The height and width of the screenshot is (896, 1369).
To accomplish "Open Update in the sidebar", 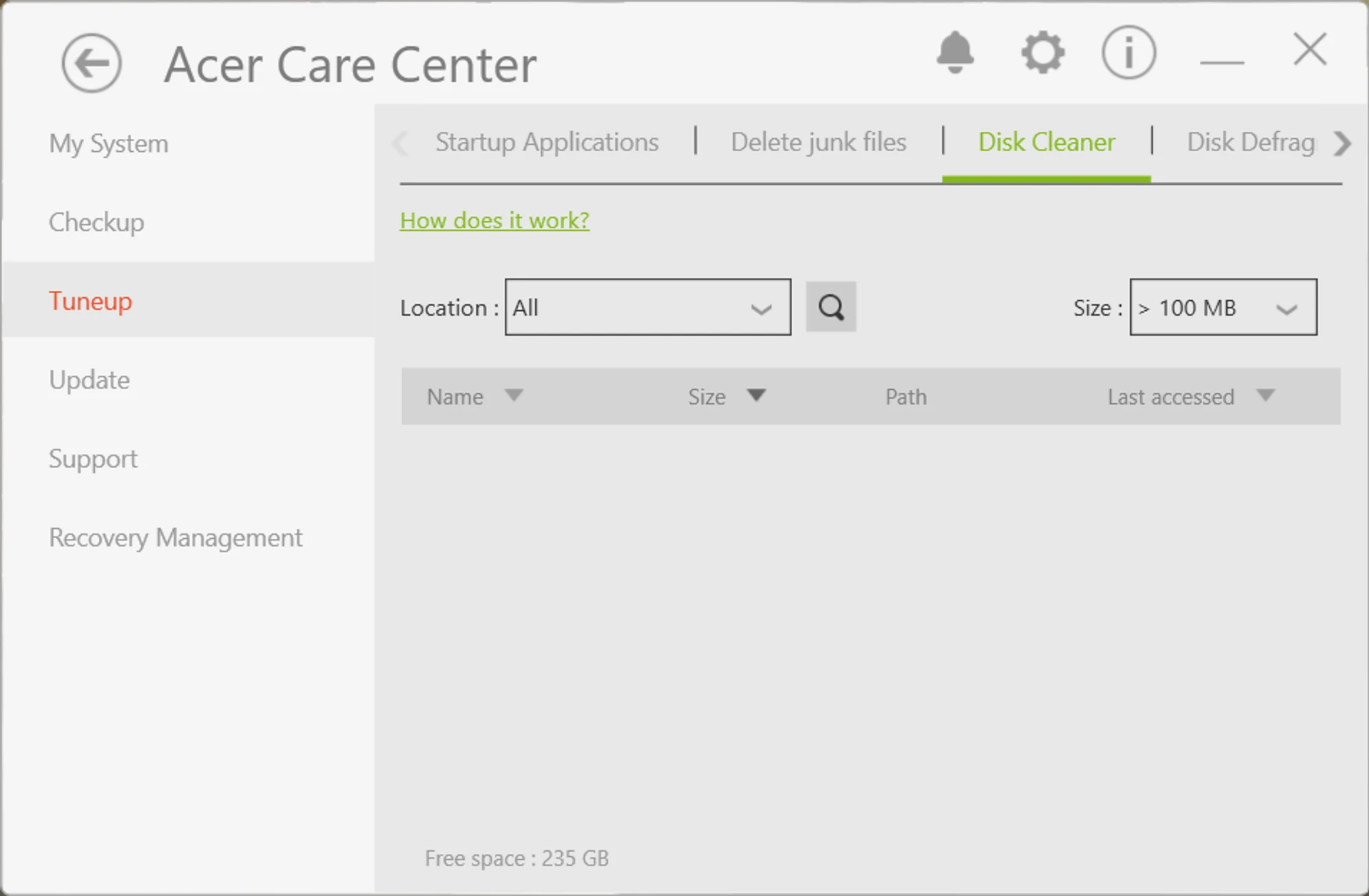I will click(89, 380).
